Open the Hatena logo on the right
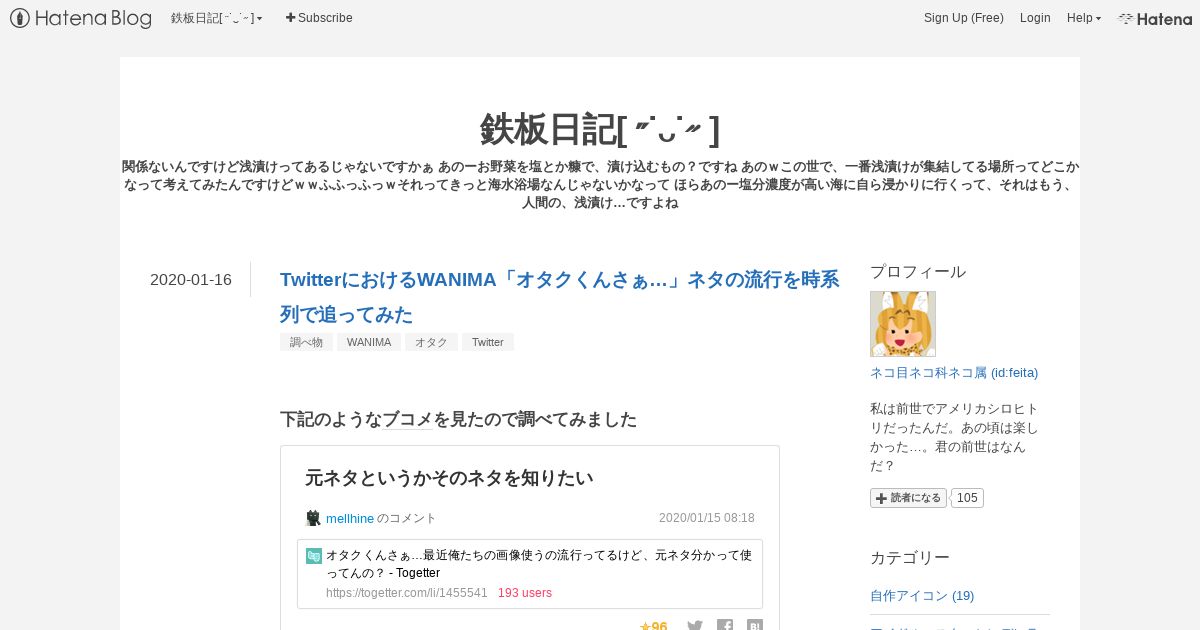Image resolution: width=1200 pixels, height=630 pixels. pos(1155,18)
